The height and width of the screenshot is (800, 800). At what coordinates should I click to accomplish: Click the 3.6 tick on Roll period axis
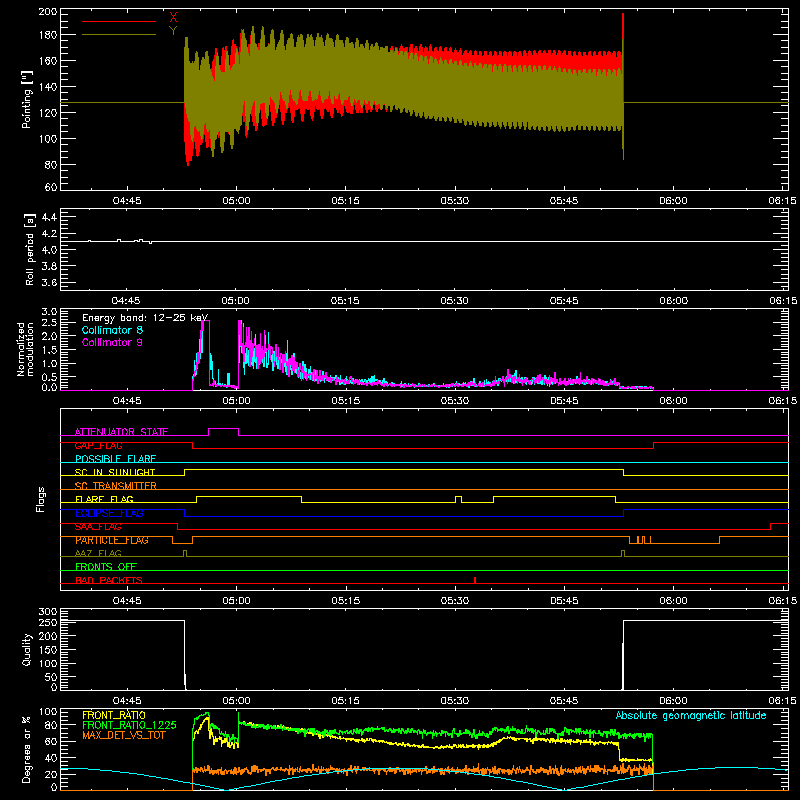point(49,283)
